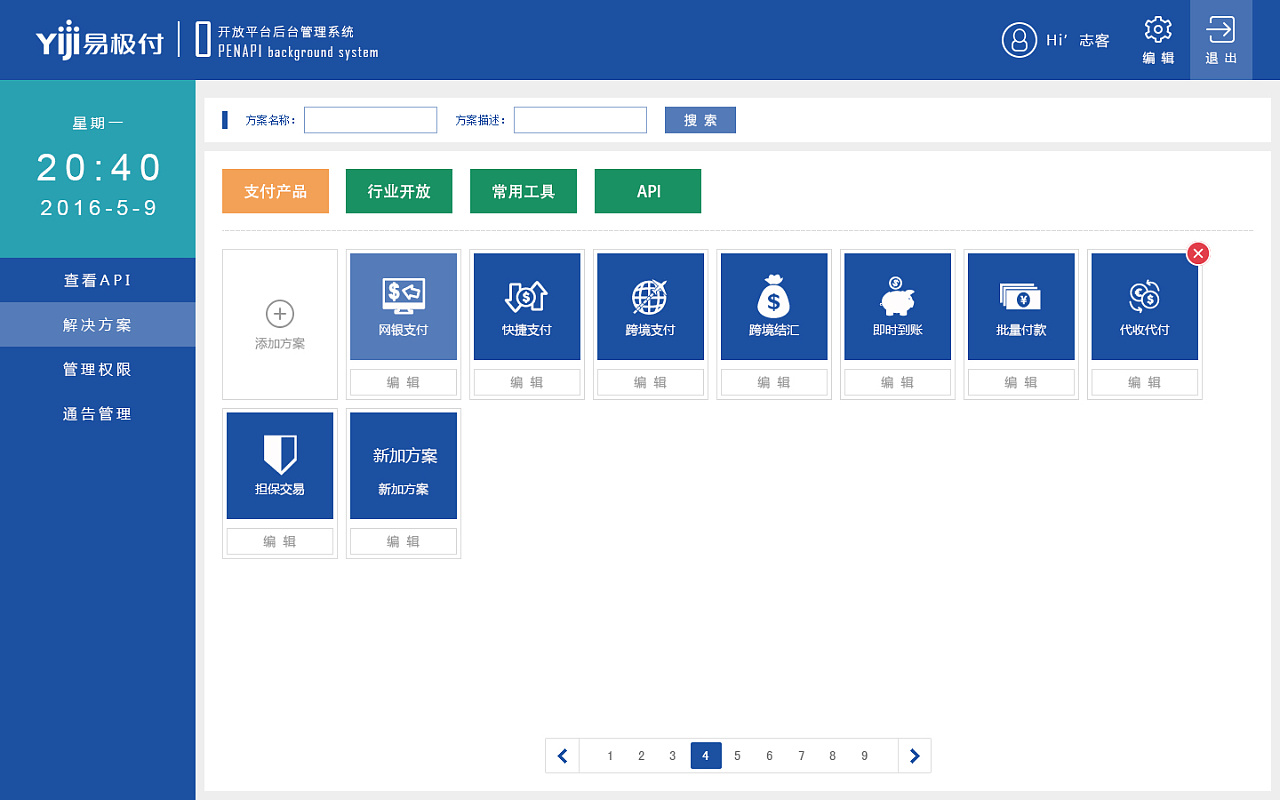Open 查看API in sidebar
1280x800 pixels.
[x=98, y=280]
